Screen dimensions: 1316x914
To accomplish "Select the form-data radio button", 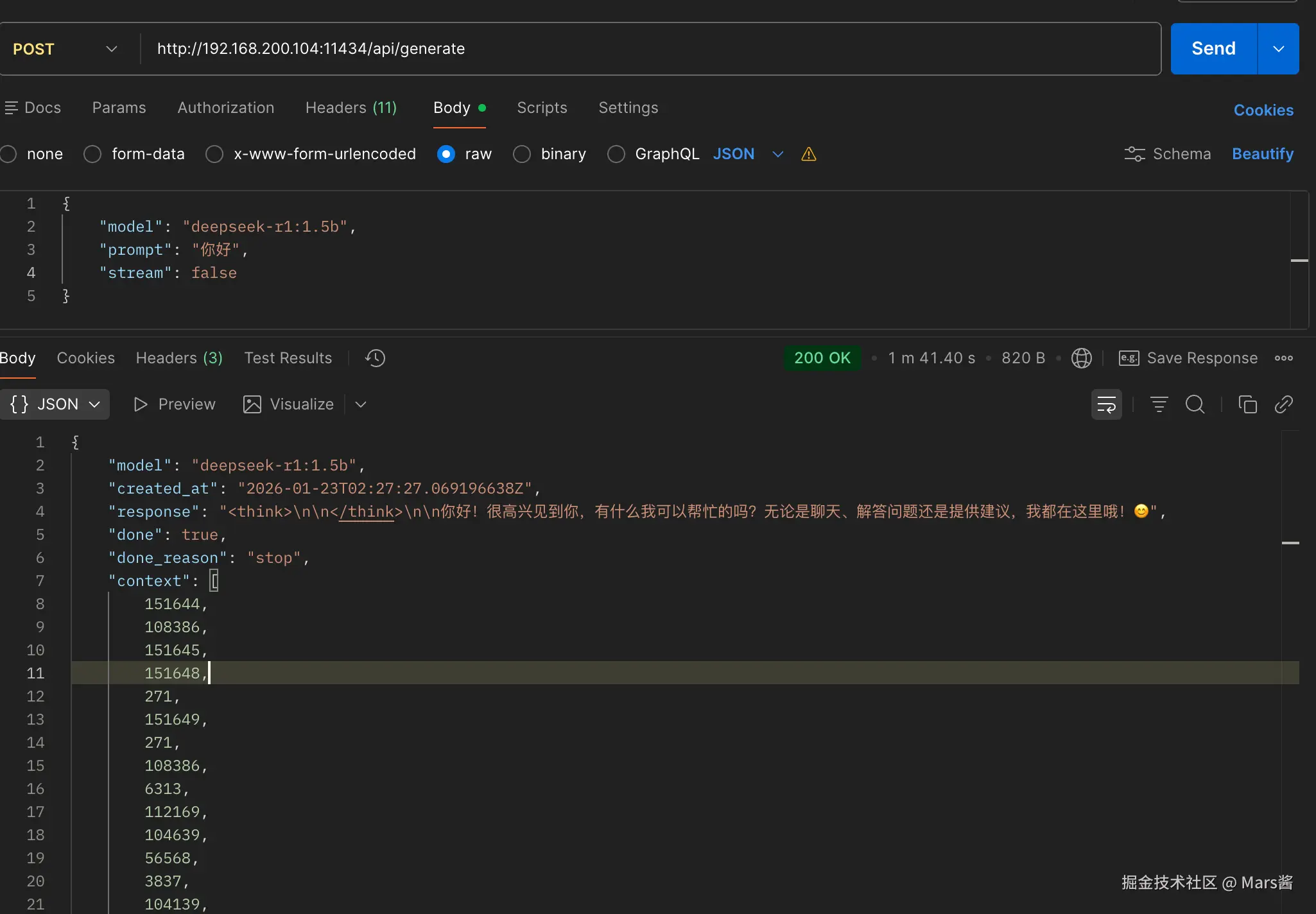I will [x=92, y=154].
